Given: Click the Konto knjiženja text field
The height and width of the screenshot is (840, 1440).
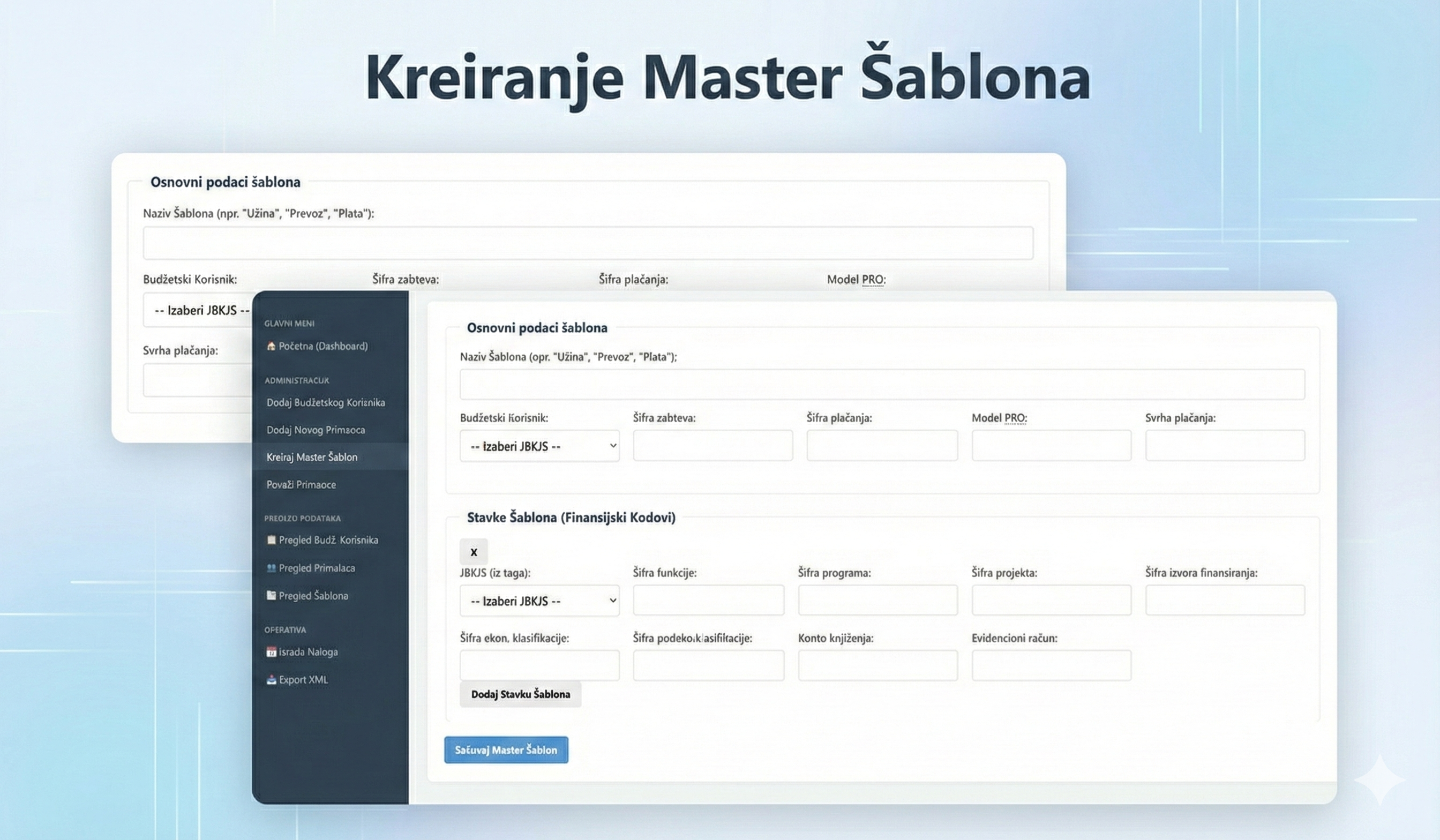Looking at the screenshot, I should pos(877,666).
